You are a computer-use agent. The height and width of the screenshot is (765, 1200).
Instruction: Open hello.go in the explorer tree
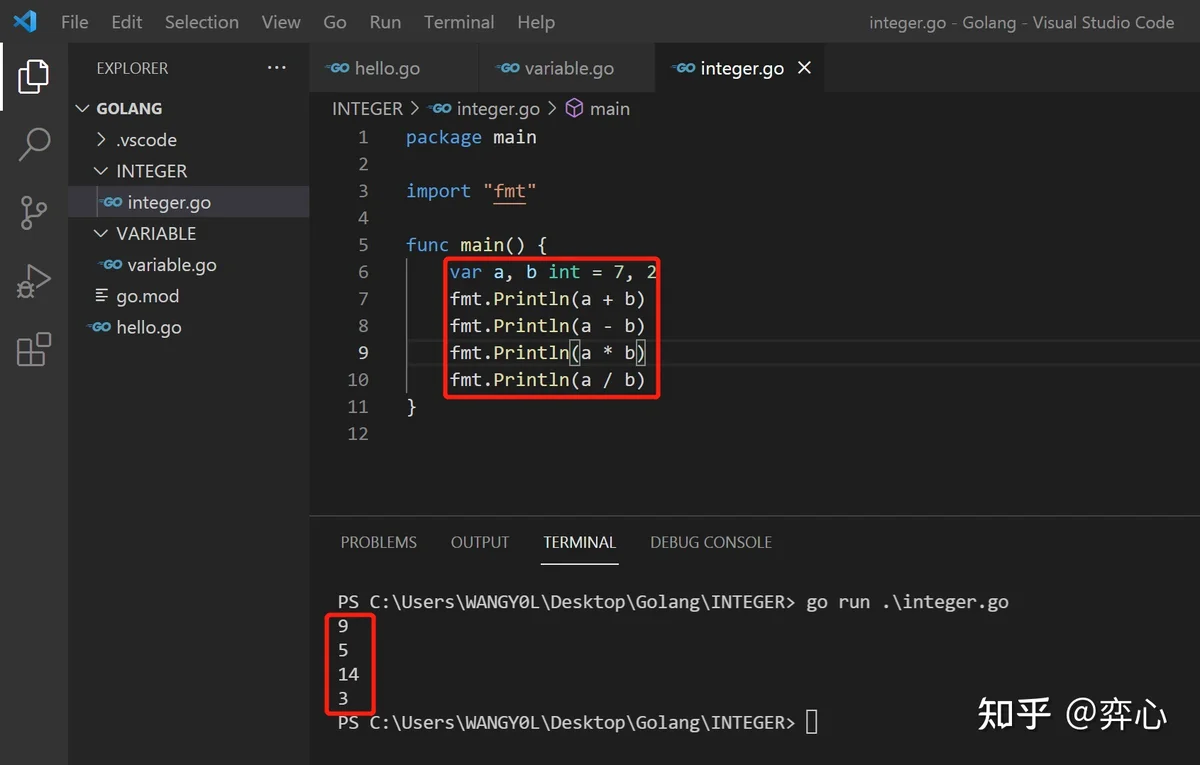click(189, 327)
